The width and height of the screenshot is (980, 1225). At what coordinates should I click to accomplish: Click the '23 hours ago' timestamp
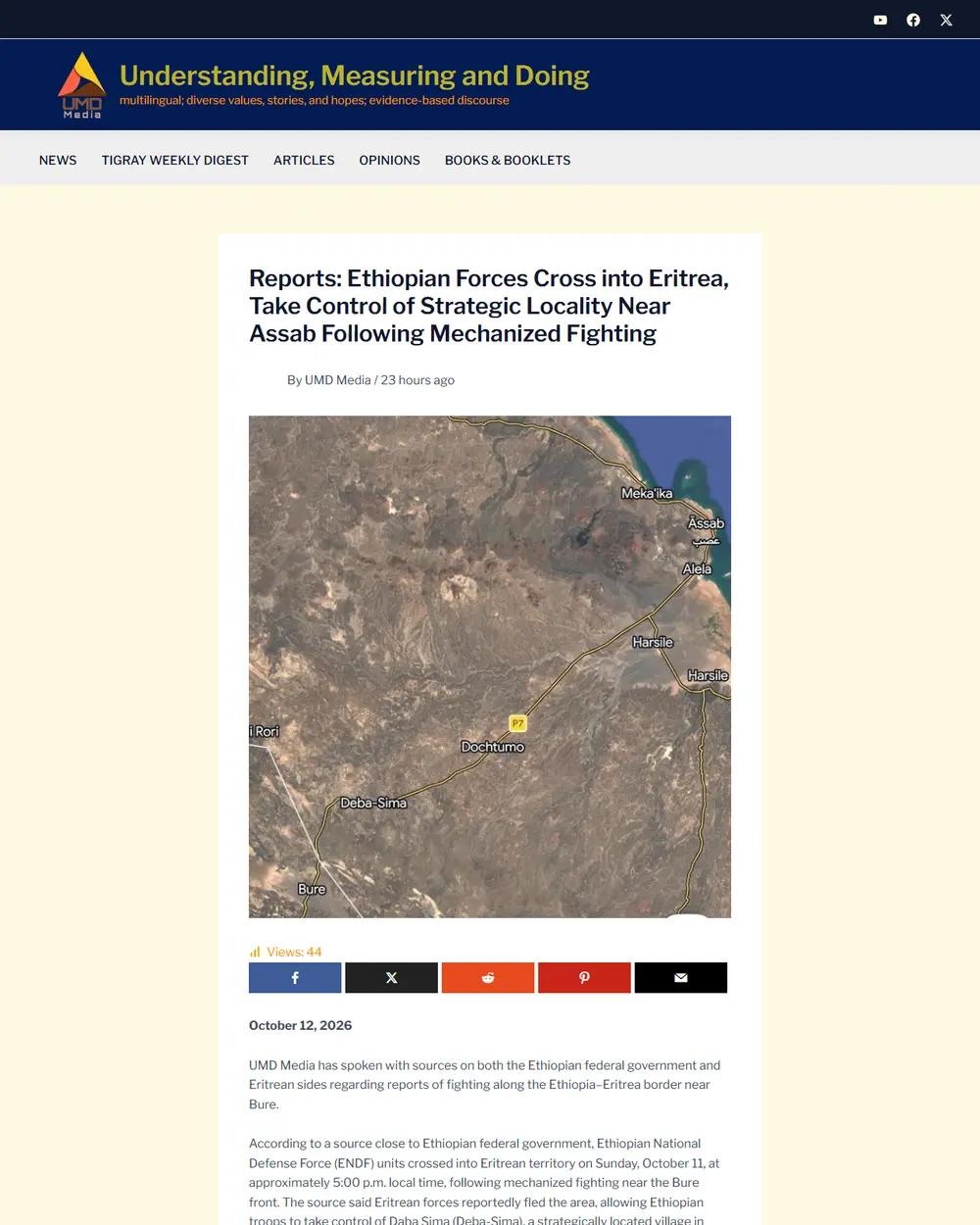coord(417,380)
